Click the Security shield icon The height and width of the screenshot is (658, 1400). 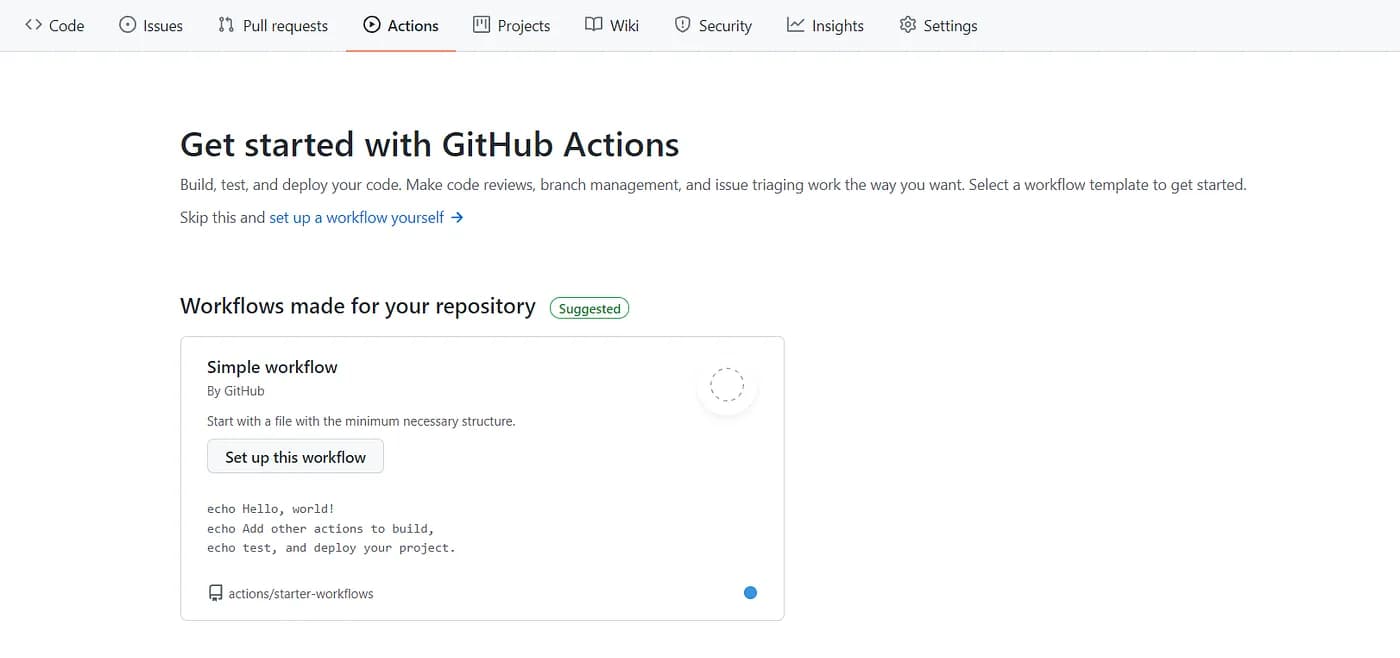(x=682, y=25)
